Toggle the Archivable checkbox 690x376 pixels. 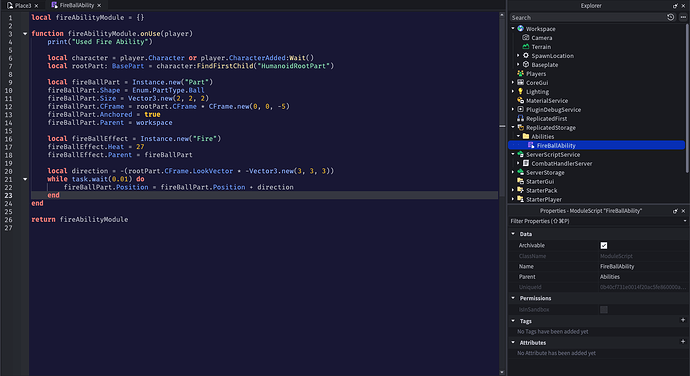604,245
